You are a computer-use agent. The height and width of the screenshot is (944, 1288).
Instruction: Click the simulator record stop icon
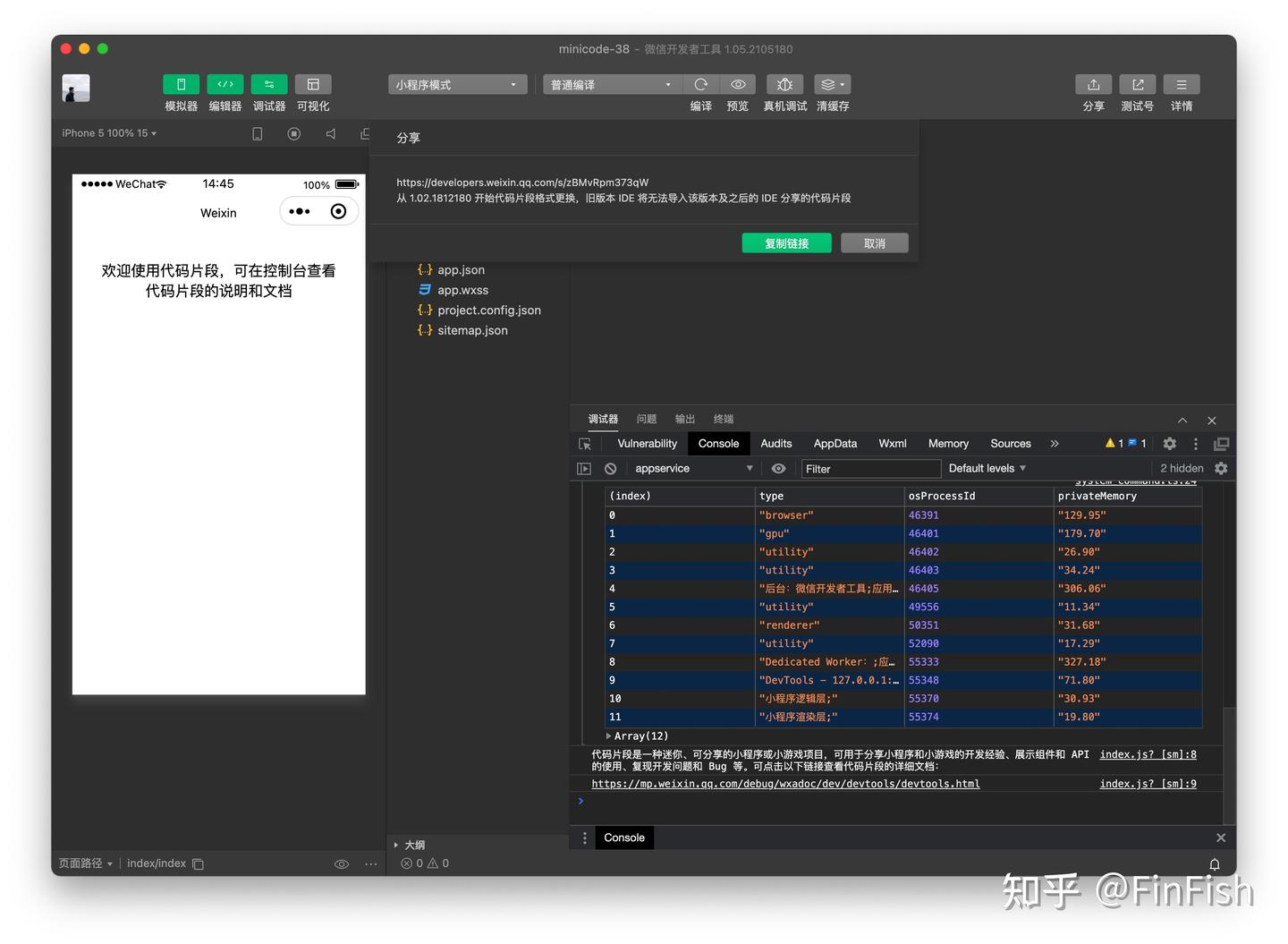click(293, 133)
